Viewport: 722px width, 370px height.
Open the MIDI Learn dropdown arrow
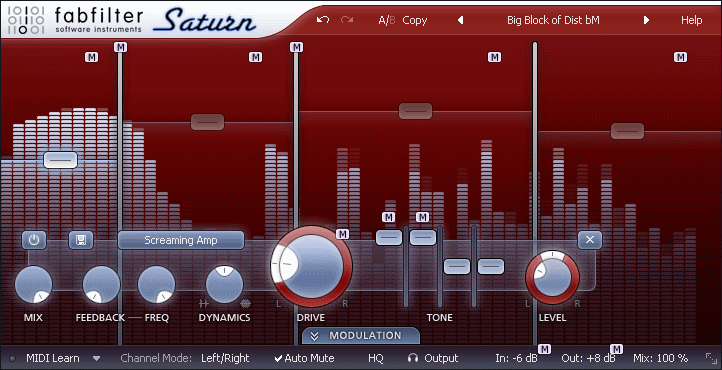97,358
